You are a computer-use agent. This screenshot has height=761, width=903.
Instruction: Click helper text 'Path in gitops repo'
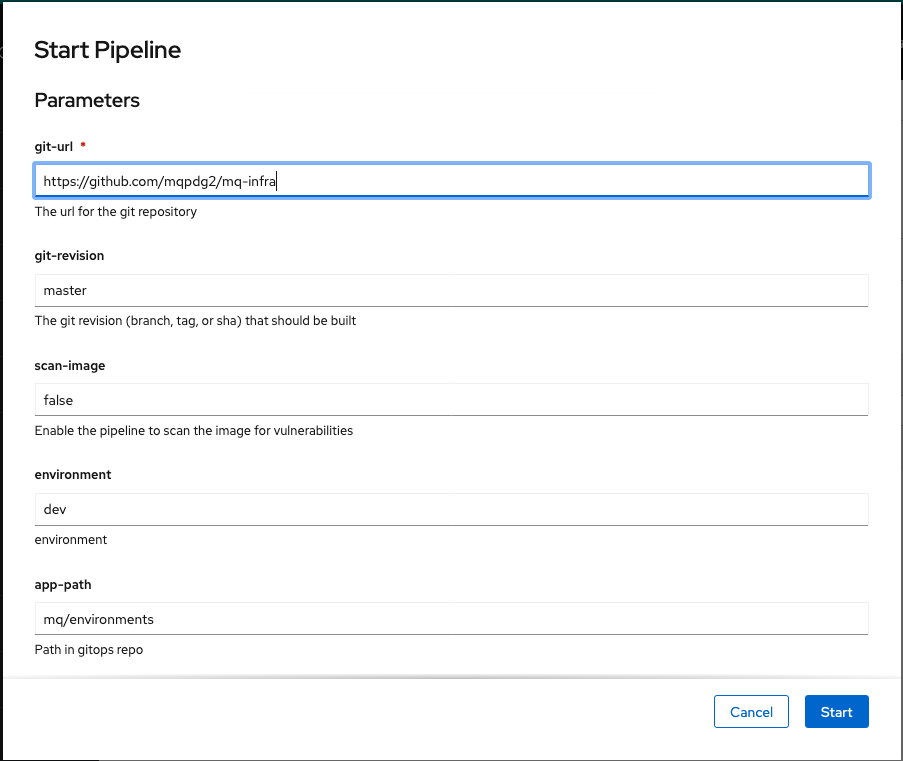[89, 650]
